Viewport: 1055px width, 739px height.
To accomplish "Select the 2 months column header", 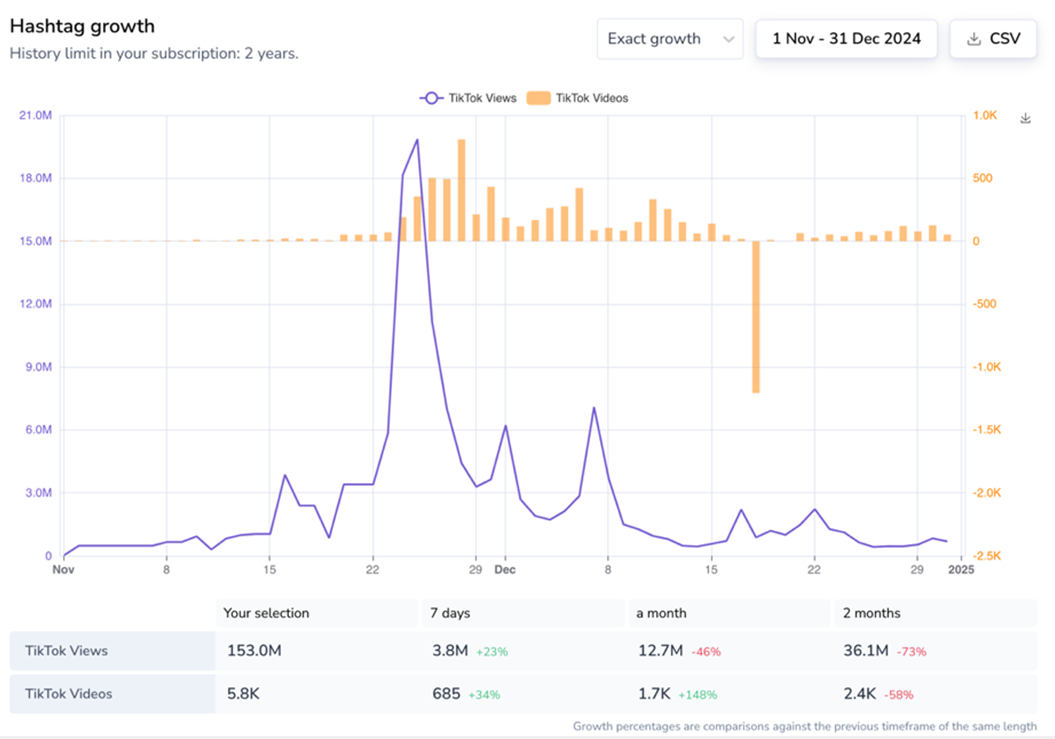I will point(872,613).
